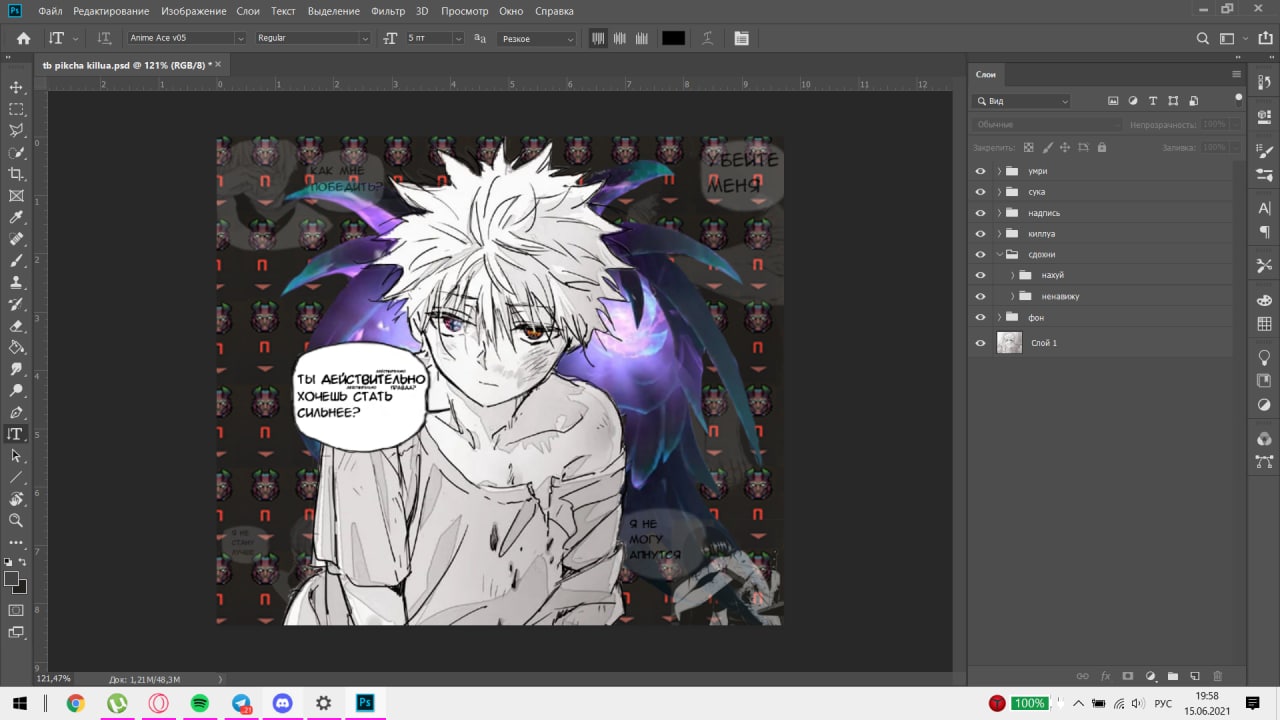
Task: Open the Color palette panel icon
Action: 1264,300
